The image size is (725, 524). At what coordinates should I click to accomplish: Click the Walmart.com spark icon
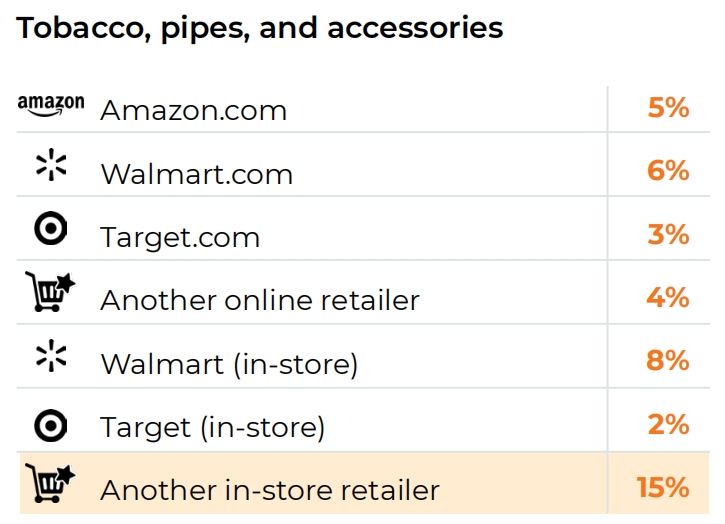(51, 165)
